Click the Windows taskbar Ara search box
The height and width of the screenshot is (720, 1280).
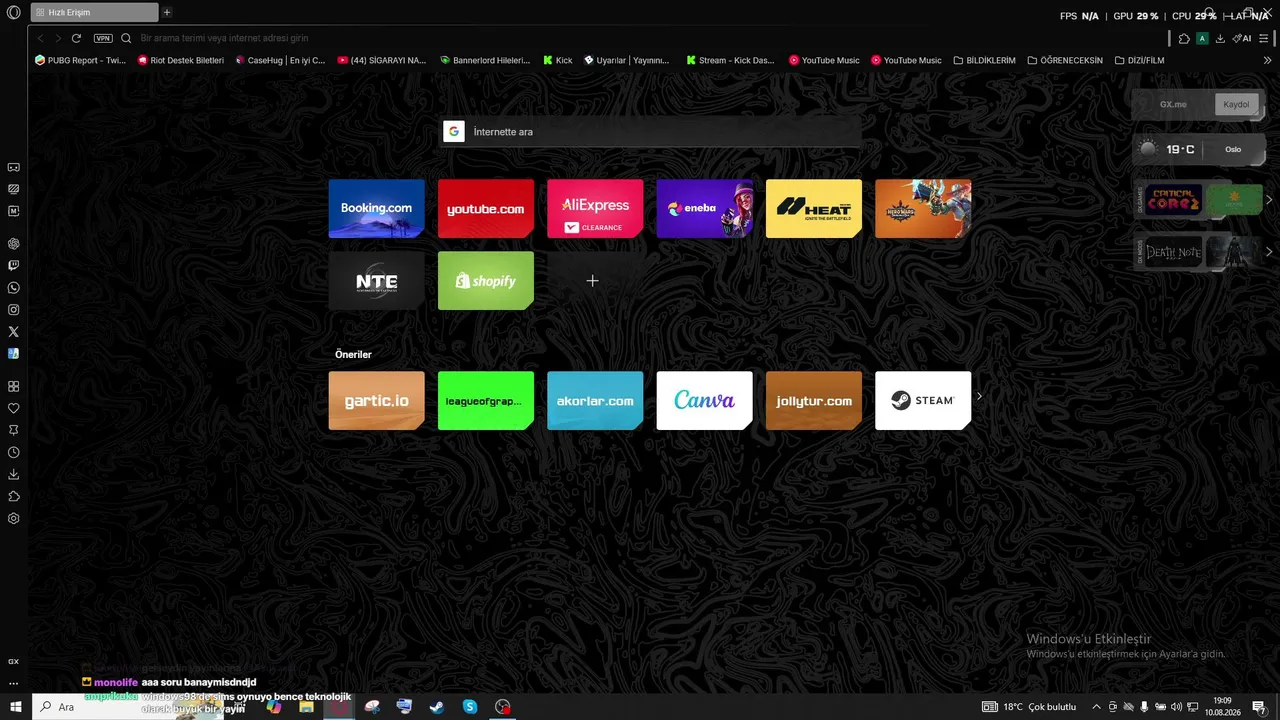(130, 707)
